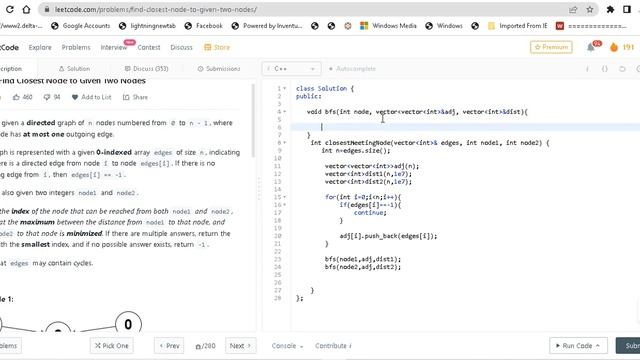Like the problem with thumbs up 460
The width and height of the screenshot is (640, 360).
coord(22,97)
